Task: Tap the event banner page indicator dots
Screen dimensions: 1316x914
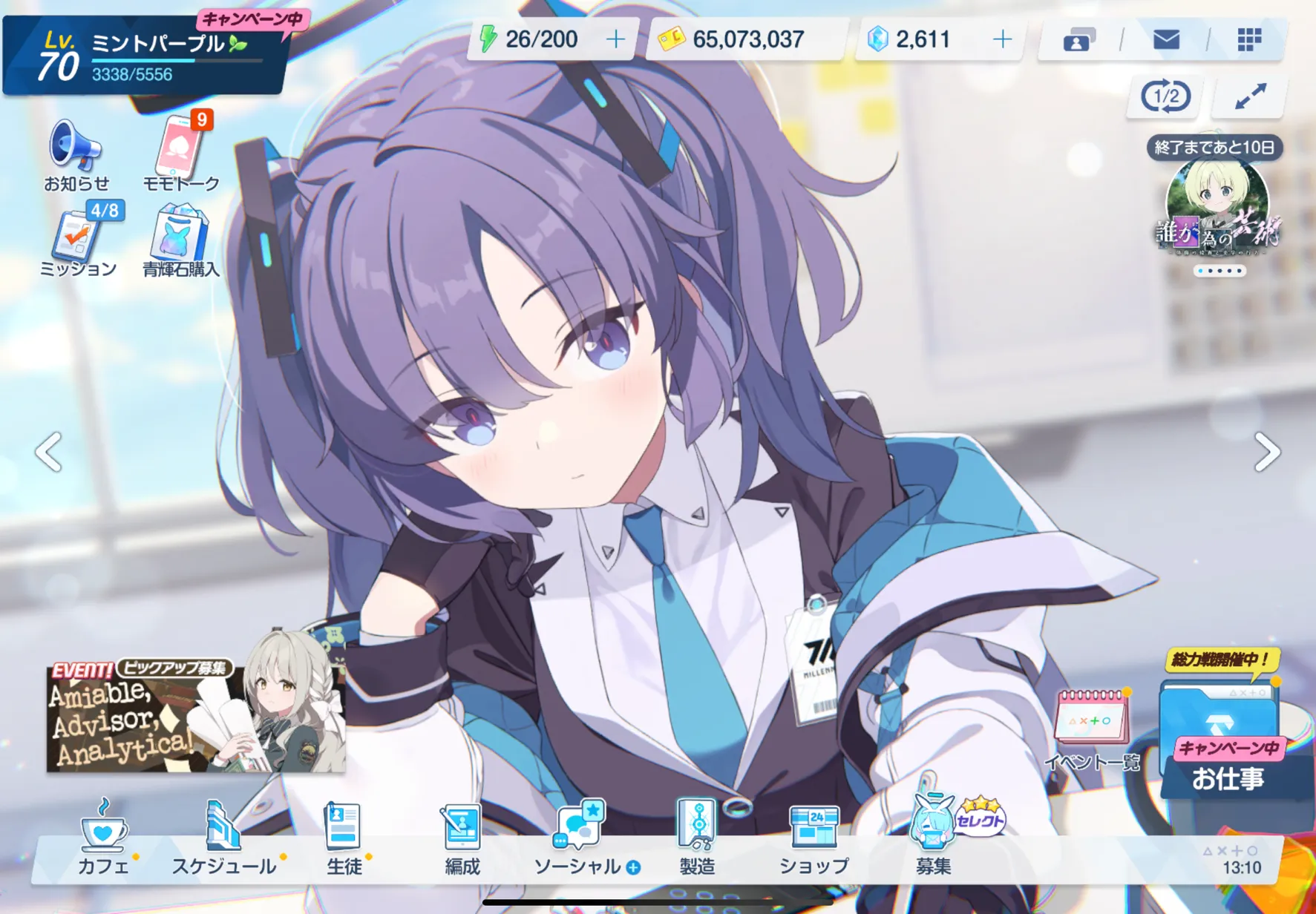Action: 1220,271
